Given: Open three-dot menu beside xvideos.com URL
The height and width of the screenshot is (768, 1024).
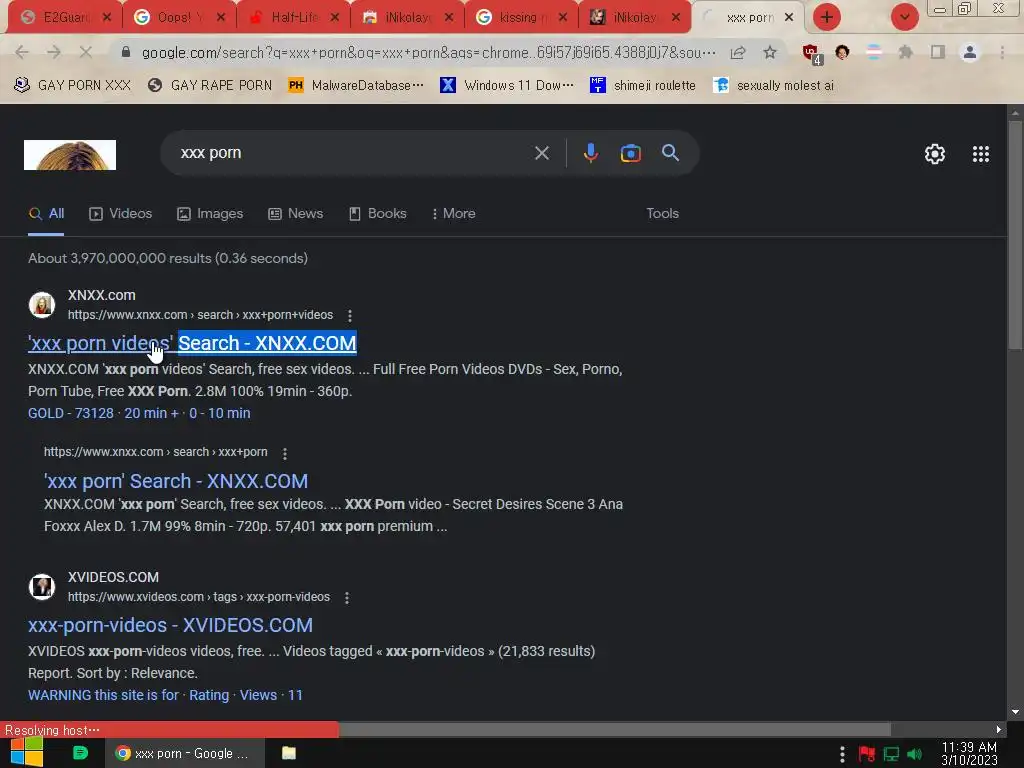Looking at the screenshot, I should [x=347, y=598].
